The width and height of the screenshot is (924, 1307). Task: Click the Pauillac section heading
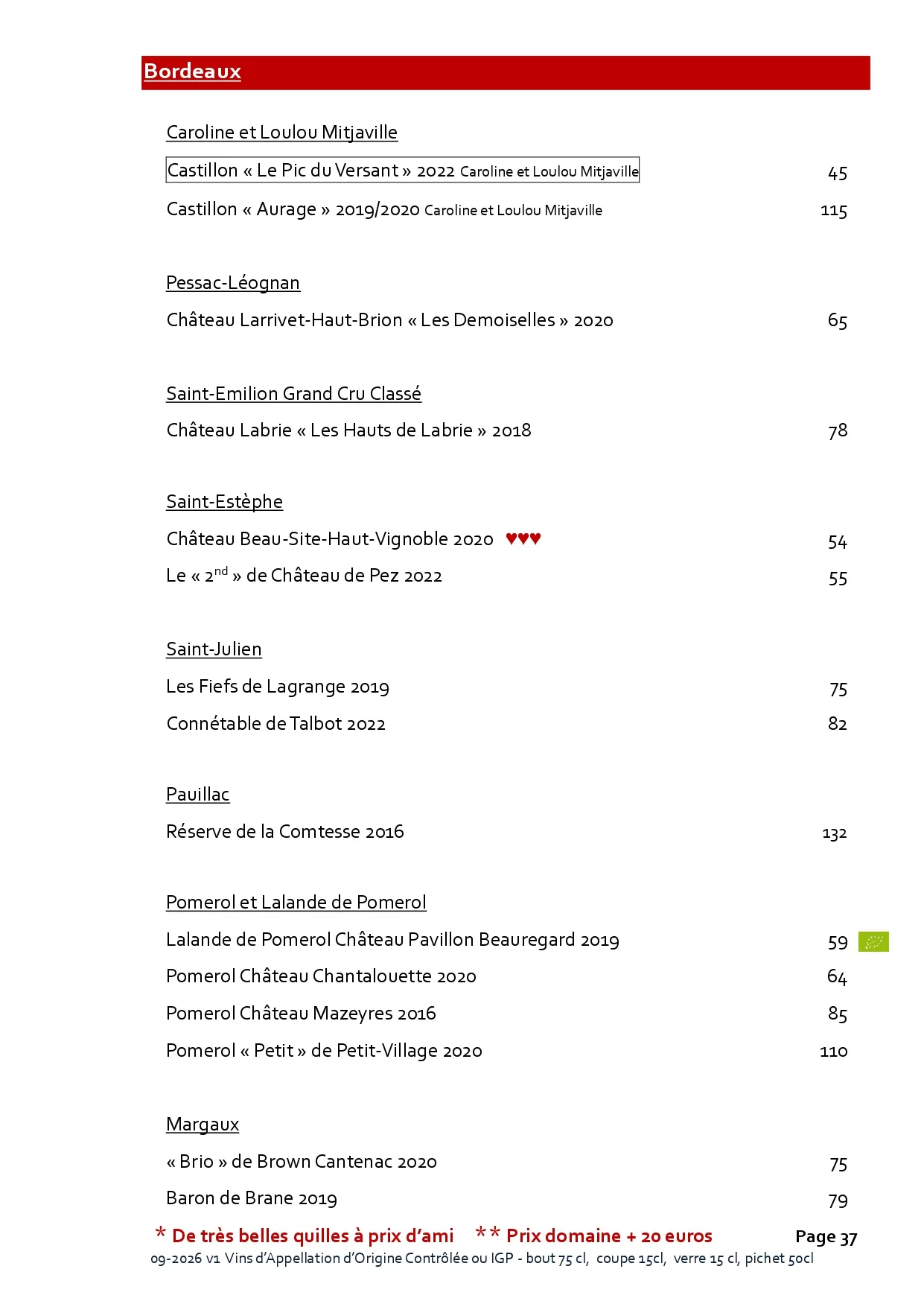pos(198,795)
